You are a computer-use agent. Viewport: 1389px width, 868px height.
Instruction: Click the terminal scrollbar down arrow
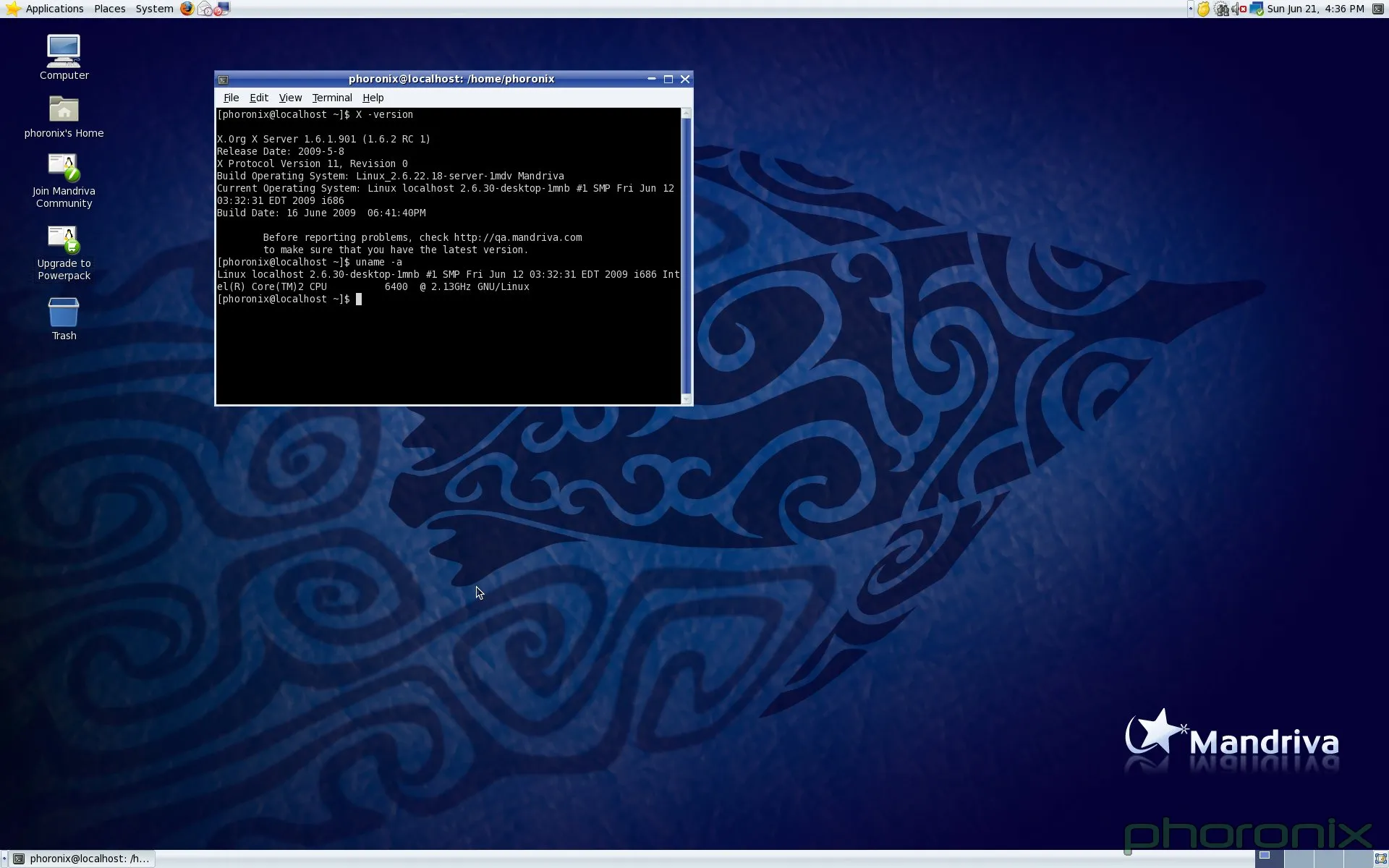pos(687,399)
